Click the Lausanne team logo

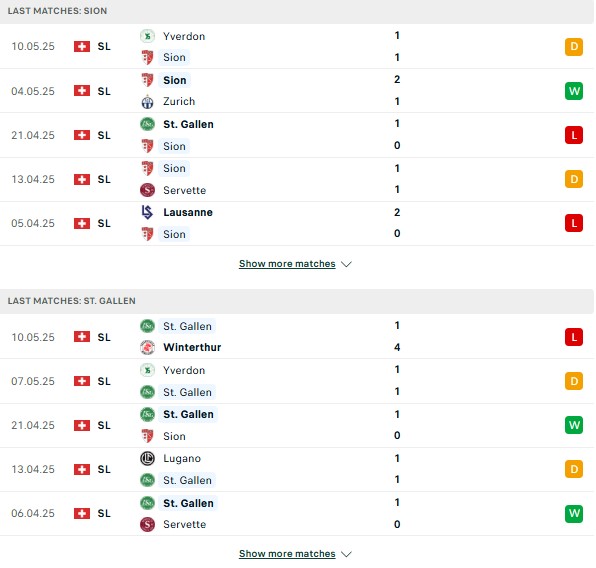[147, 212]
